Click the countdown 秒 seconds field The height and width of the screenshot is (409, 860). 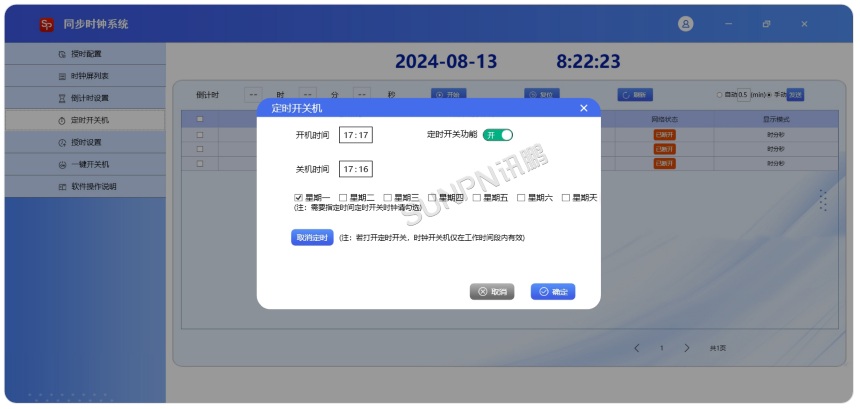361,95
